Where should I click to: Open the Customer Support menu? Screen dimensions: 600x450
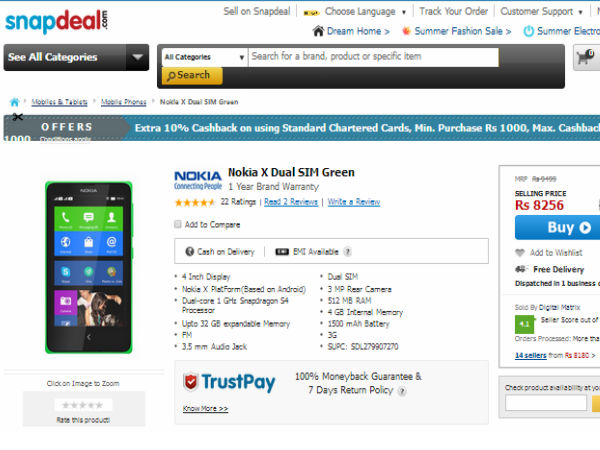(541, 12)
